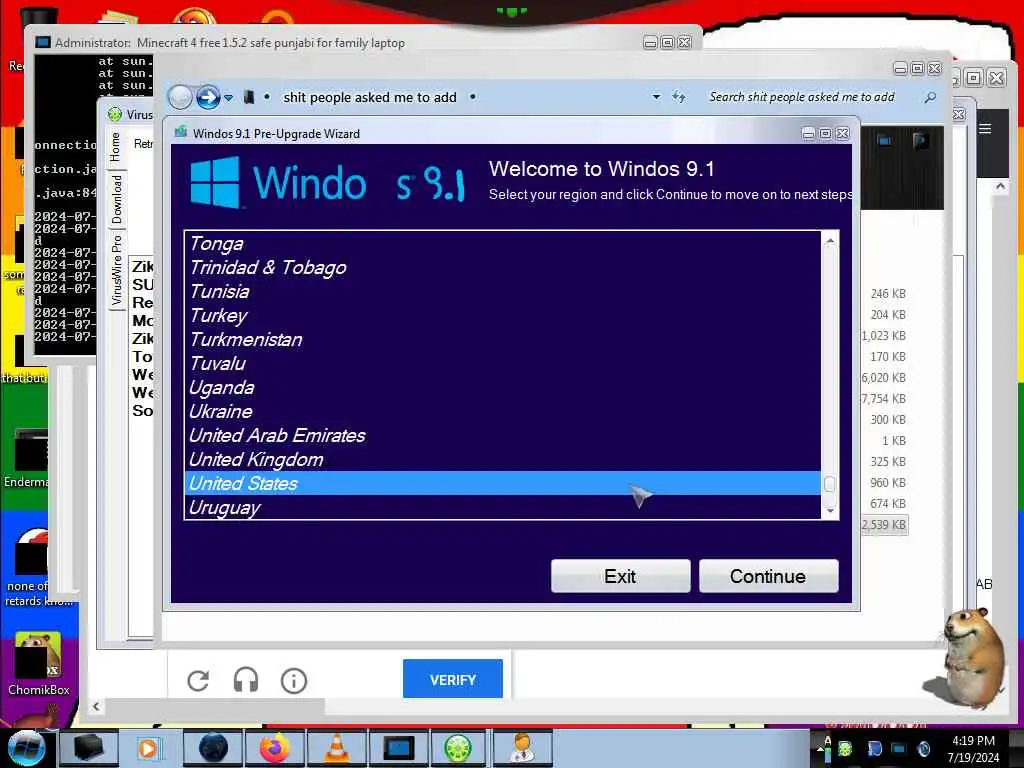Click the Explorer forward navigation button
The width and height of the screenshot is (1024, 768).
(x=208, y=97)
